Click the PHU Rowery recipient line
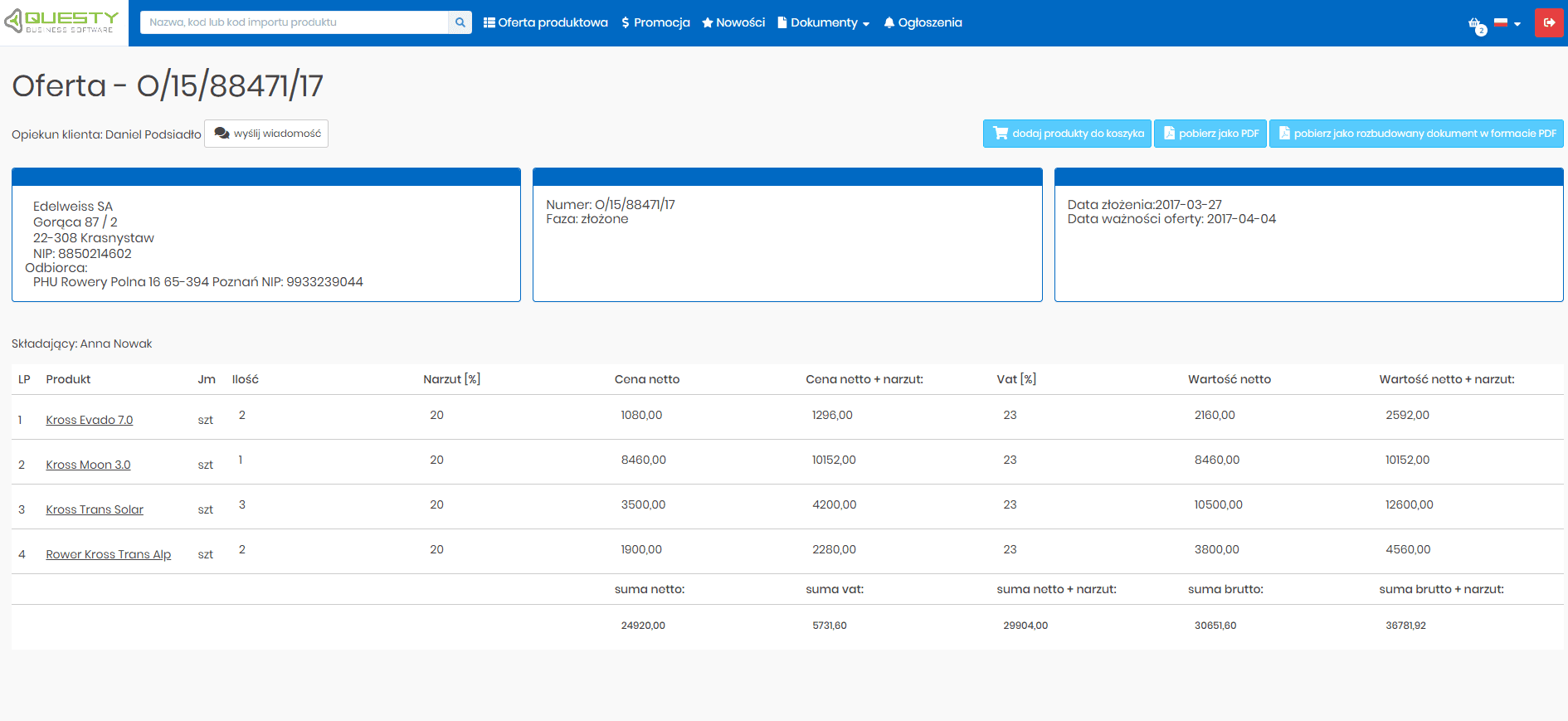1568x721 pixels. (x=198, y=282)
